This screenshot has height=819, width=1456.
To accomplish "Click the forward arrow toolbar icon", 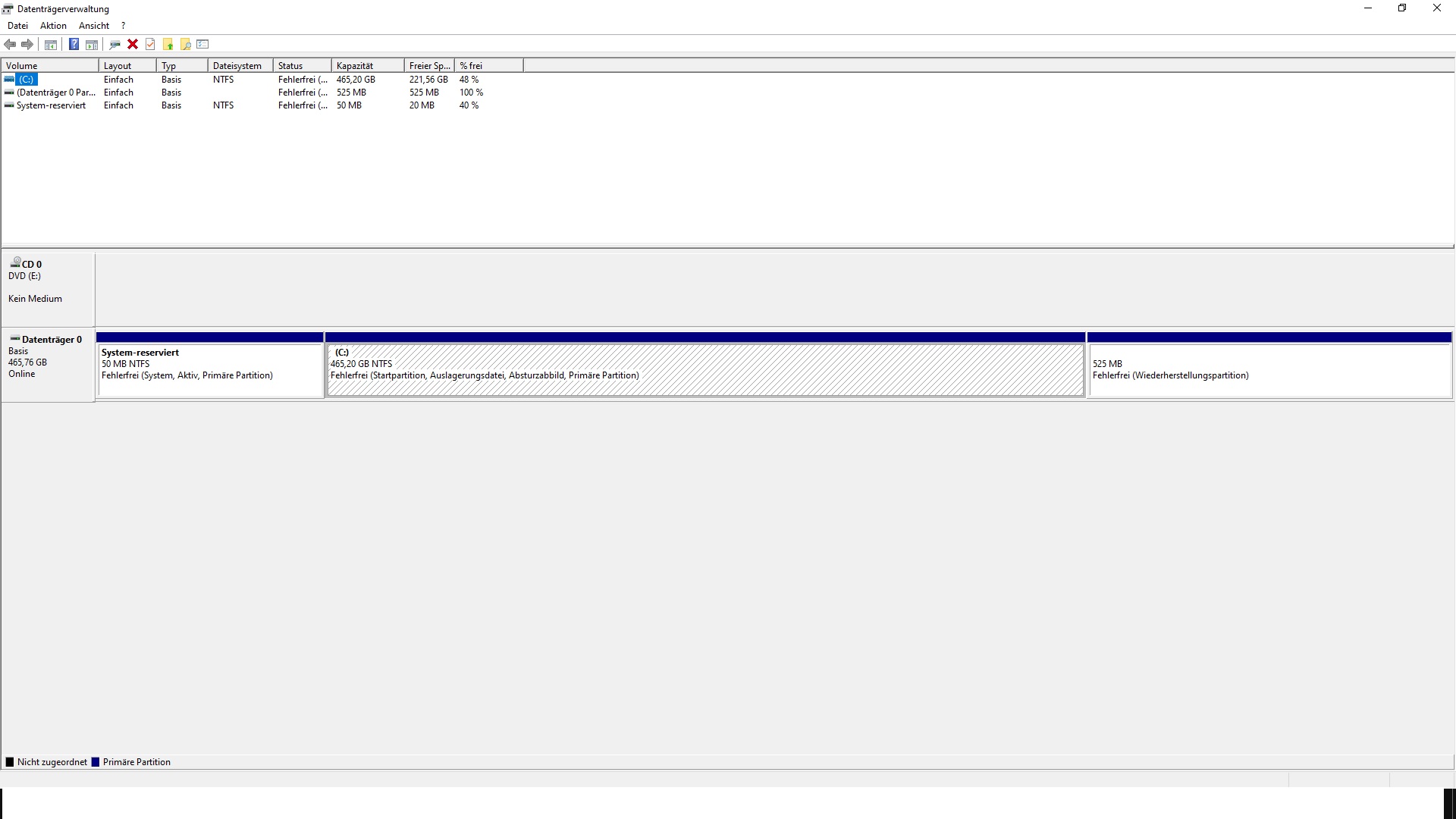I will click(27, 44).
